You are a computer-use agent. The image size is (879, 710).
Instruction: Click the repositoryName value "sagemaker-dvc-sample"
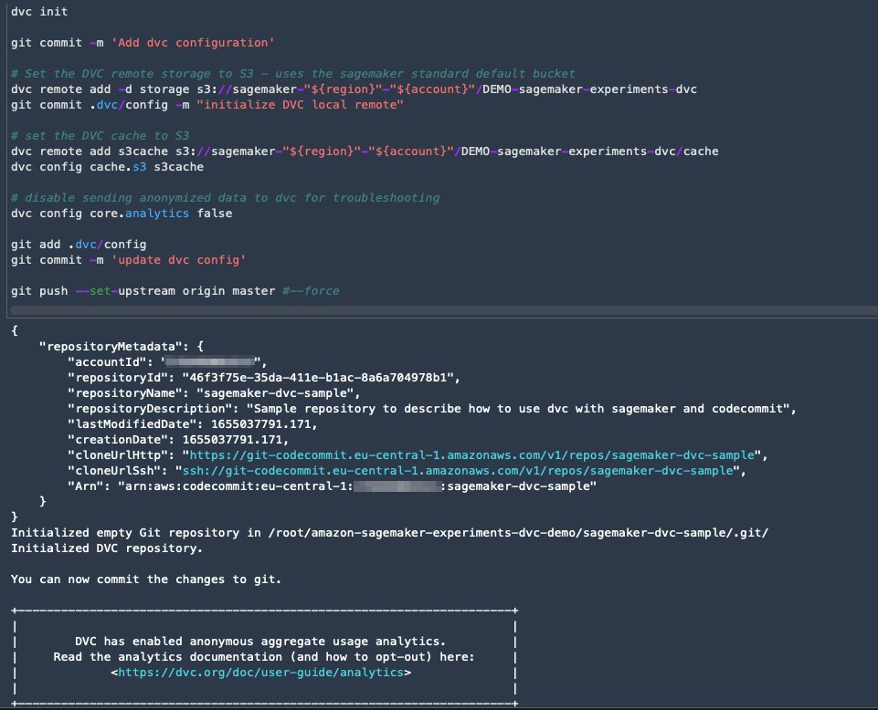(x=275, y=393)
